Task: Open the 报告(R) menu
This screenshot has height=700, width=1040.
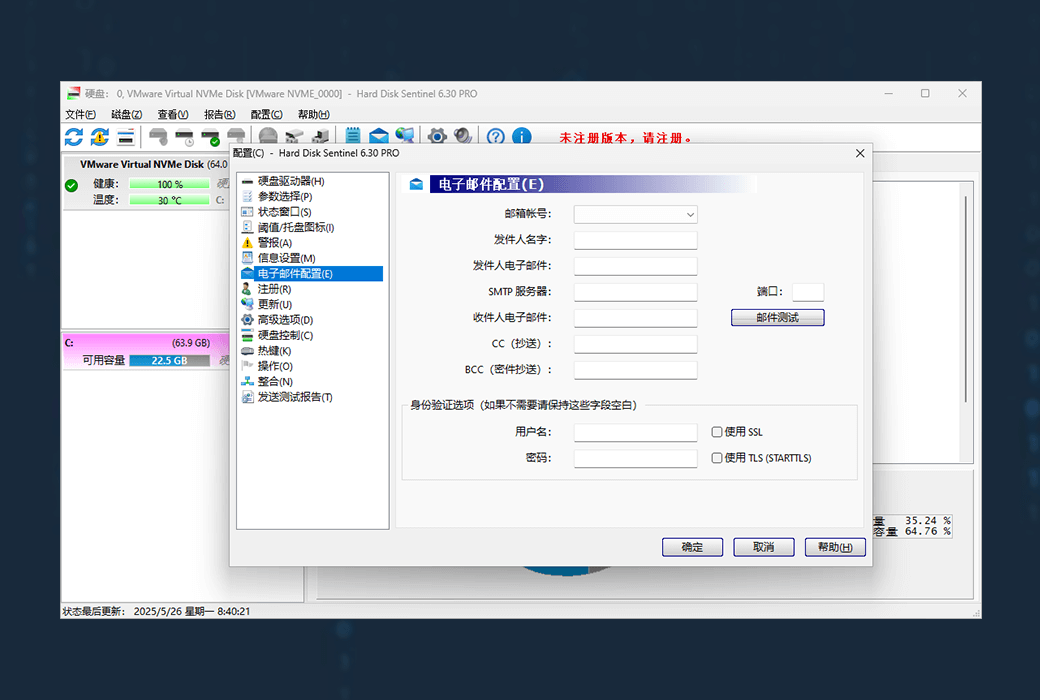Action: [220, 114]
